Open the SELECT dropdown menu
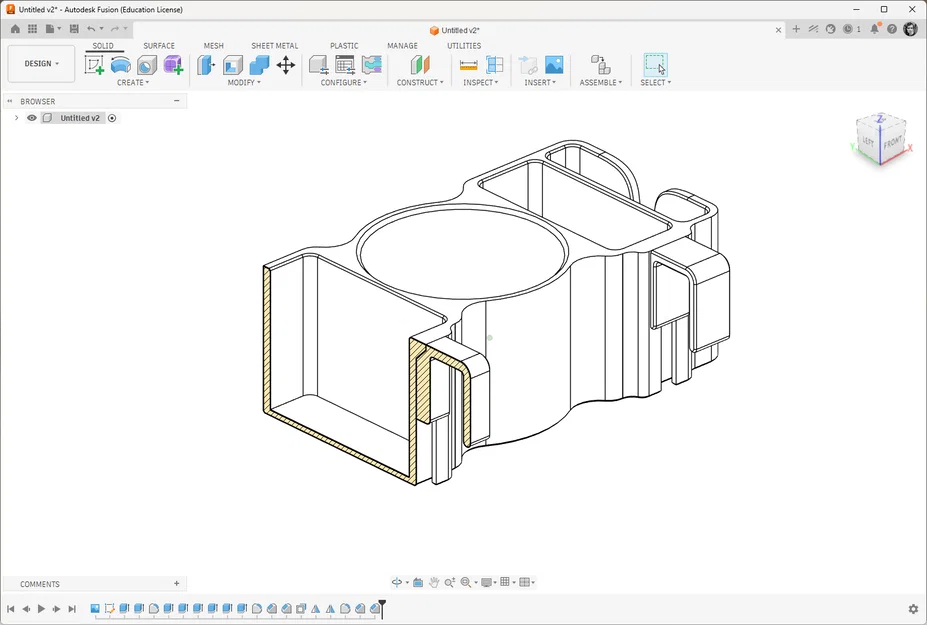 (655, 83)
